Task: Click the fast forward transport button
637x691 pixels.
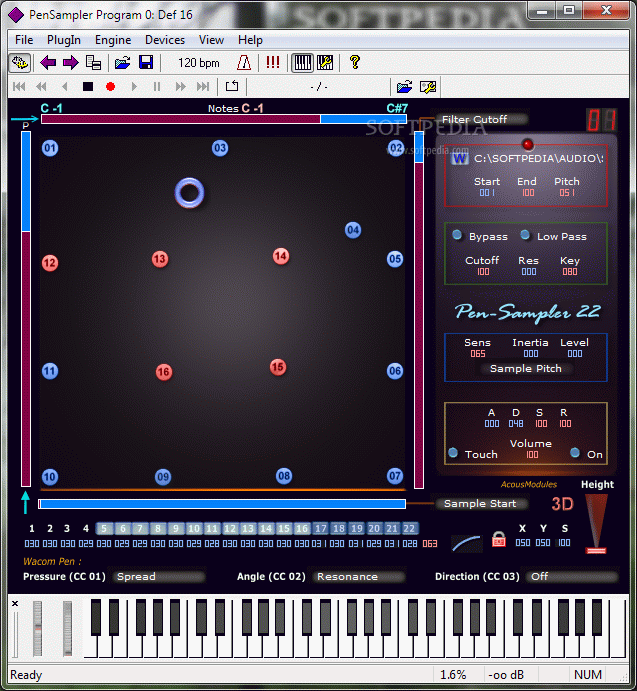Action: point(180,86)
